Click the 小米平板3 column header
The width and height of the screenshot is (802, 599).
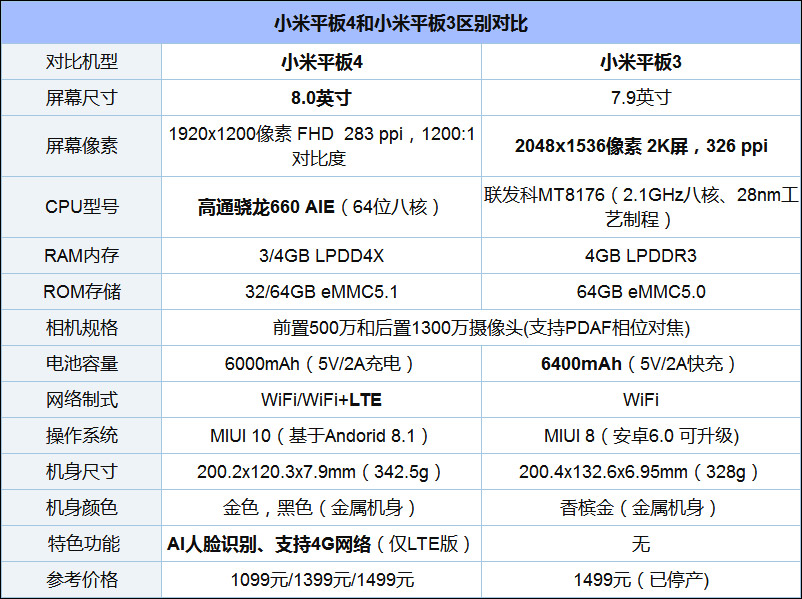point(641,62)
